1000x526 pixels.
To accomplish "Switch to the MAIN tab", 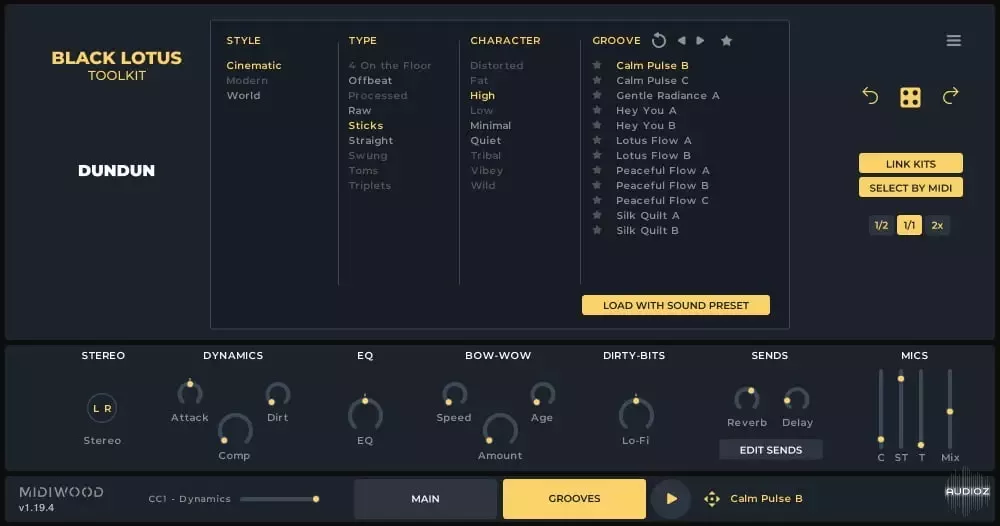I will 425,498.
